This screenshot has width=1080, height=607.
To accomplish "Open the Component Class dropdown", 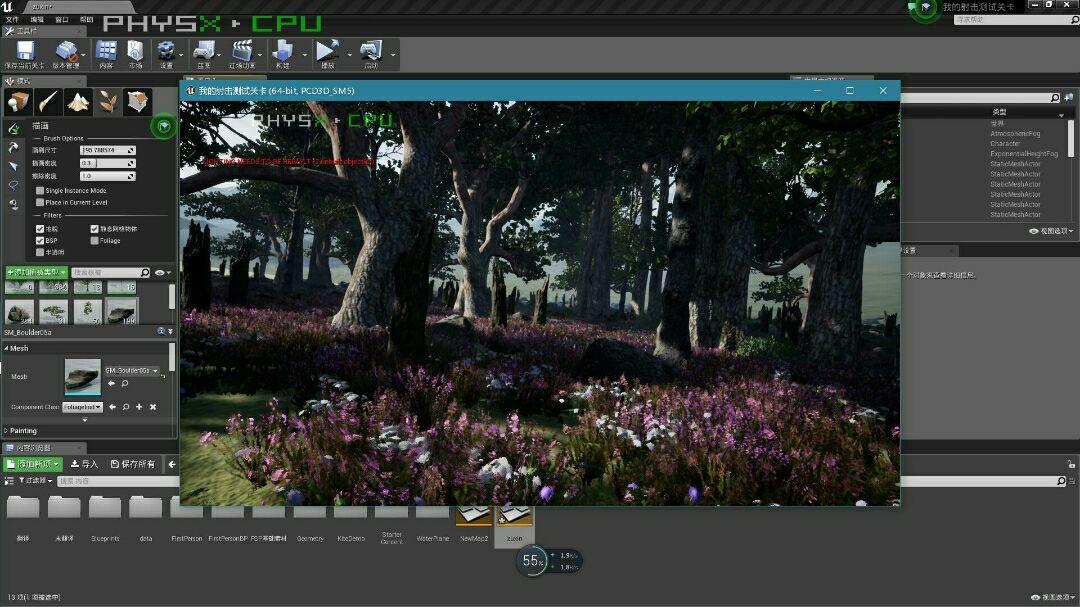I will tap(83, 407).
